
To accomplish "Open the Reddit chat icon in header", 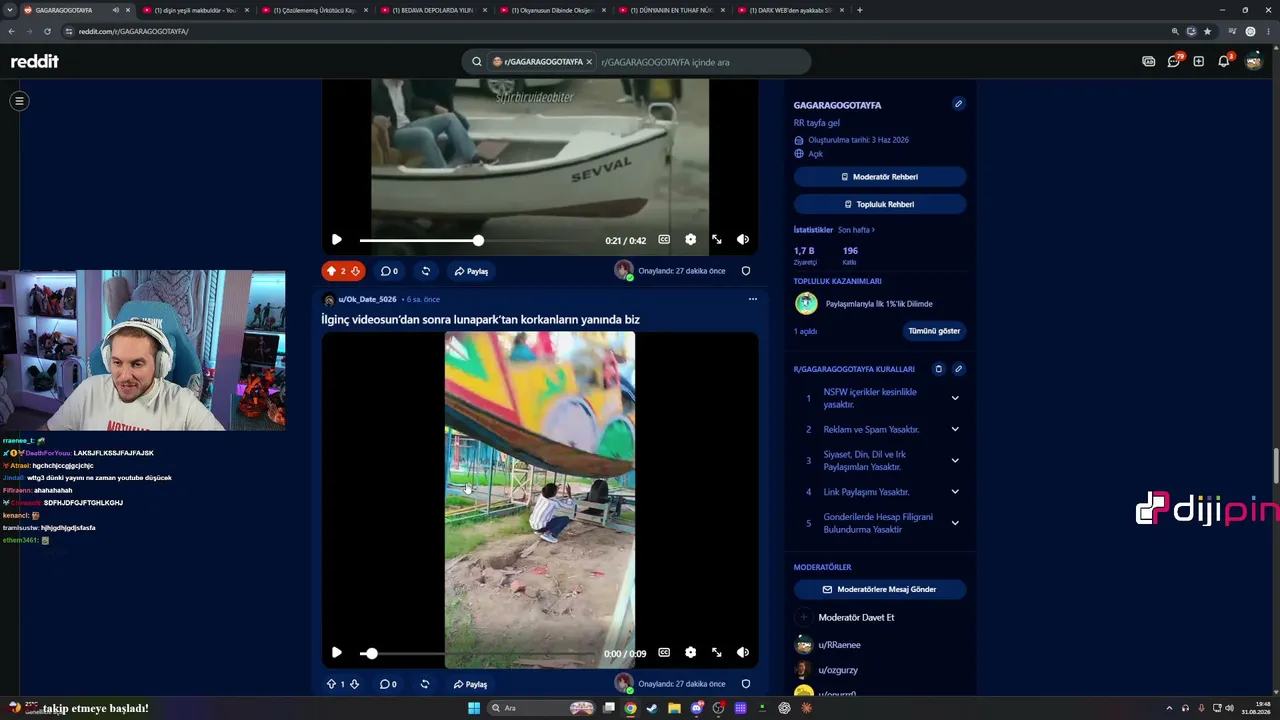I will [1174, 61].
